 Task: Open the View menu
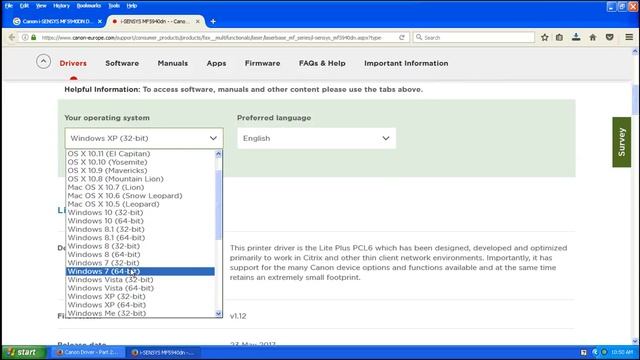pos(41,6)
